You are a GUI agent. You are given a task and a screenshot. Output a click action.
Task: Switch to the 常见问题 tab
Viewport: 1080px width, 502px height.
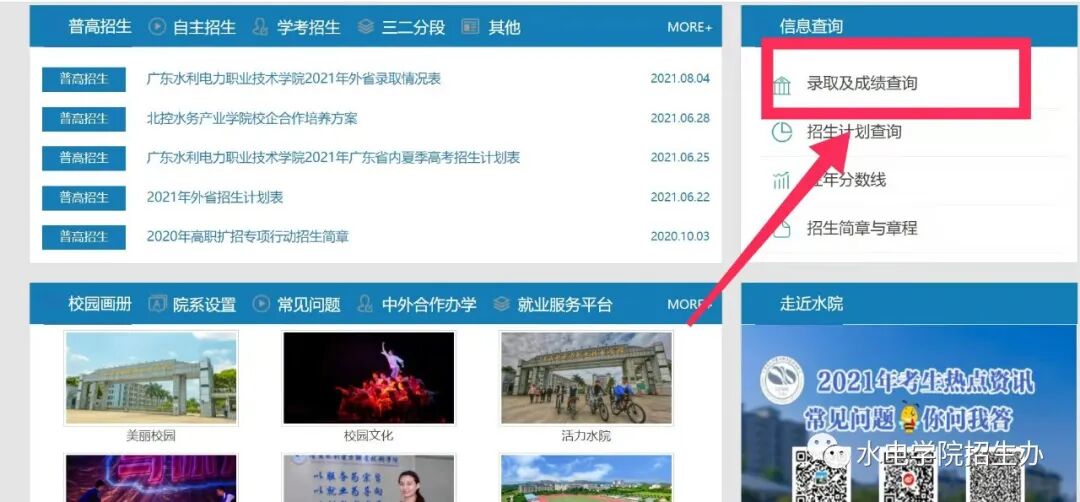tap(309, 304)
